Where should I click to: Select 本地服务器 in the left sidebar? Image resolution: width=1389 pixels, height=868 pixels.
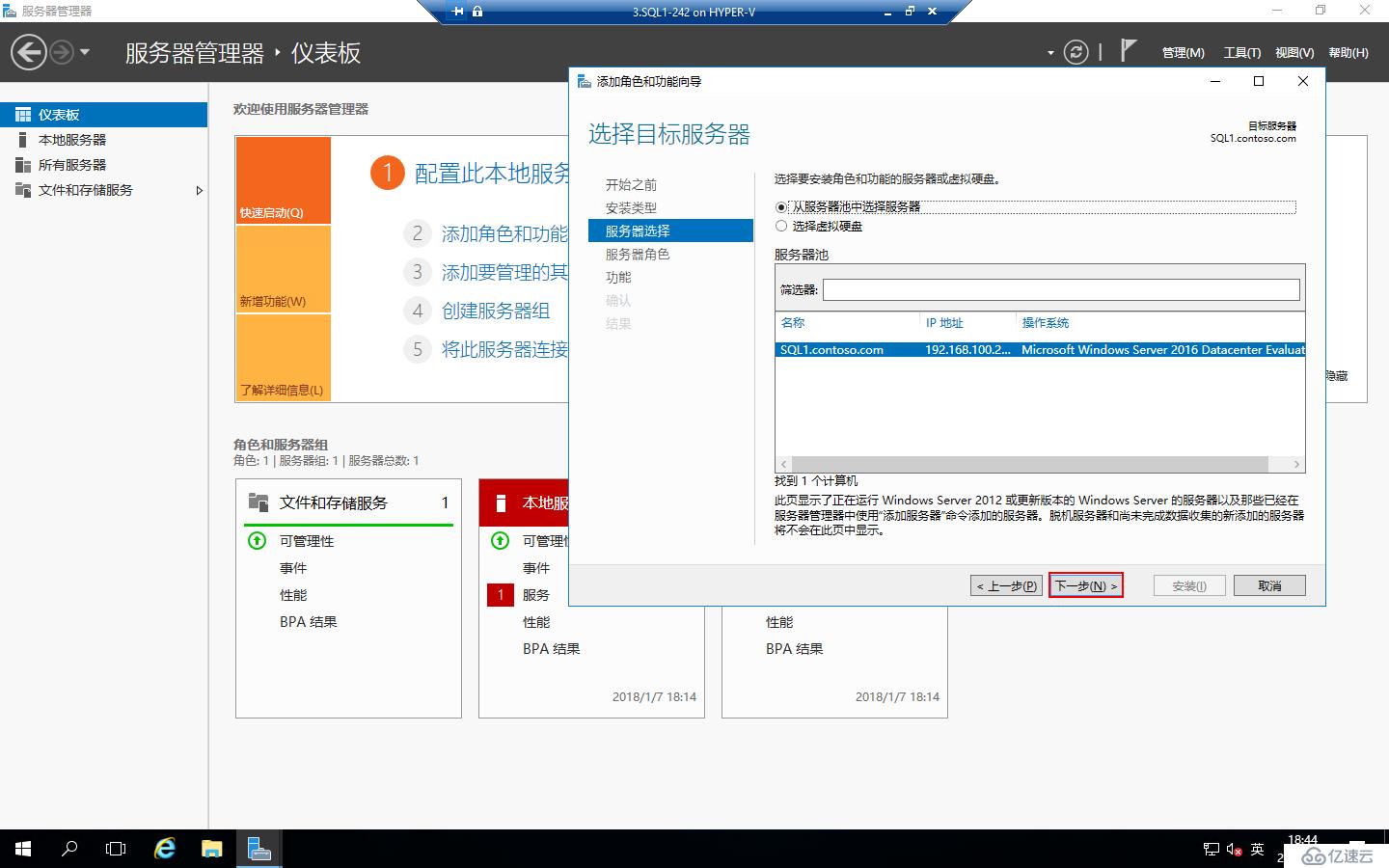pyautogui.click(x=103, y=140)
